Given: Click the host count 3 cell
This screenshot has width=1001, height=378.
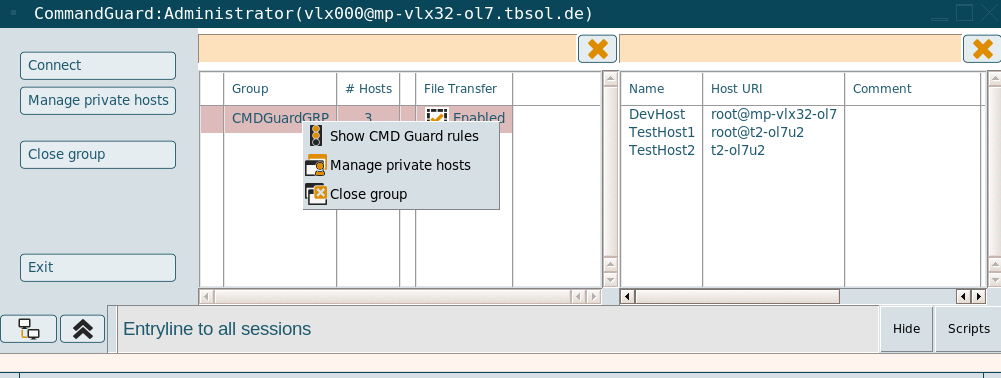Looking at the screenshot, I should pyautogui.click(x=368, y=118).
